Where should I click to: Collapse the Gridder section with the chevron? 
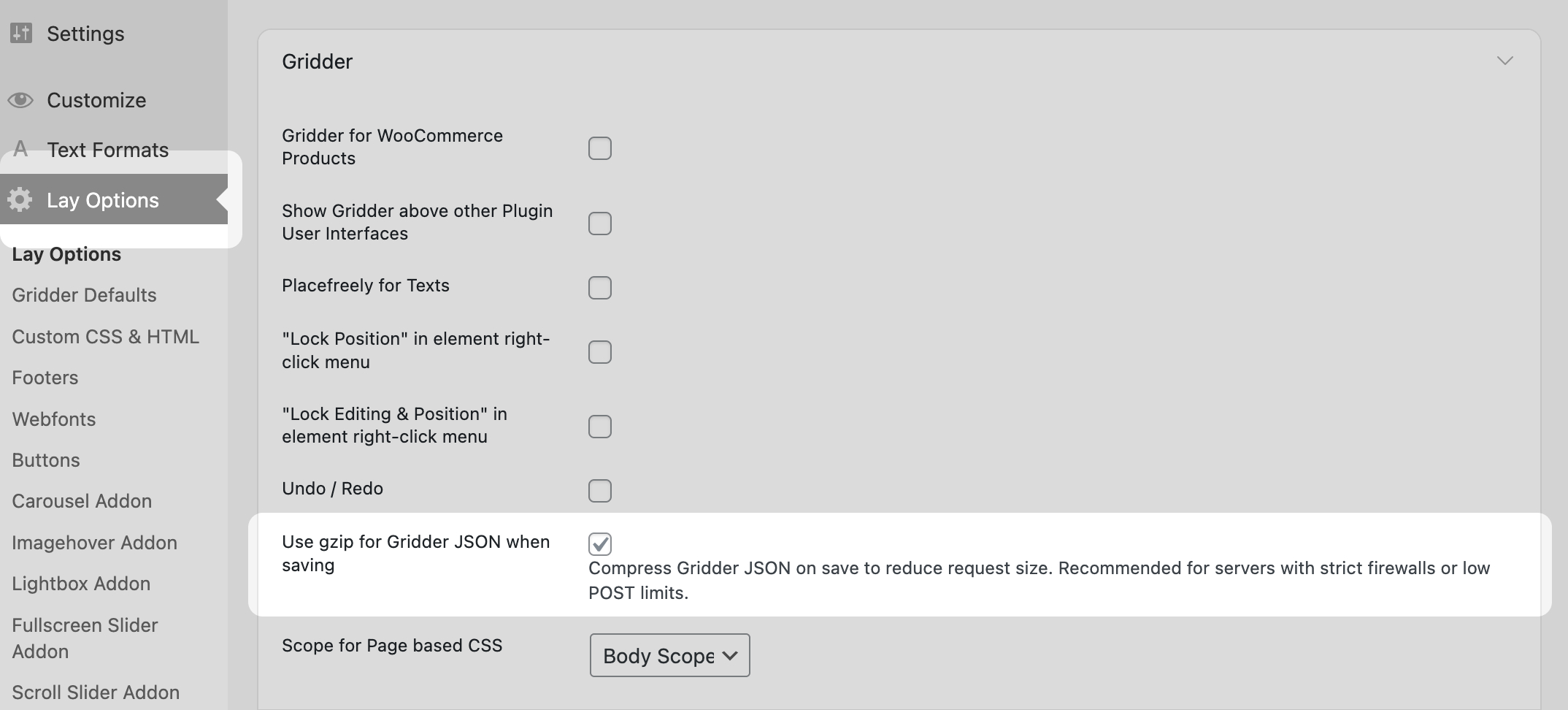coord(1505,61)
